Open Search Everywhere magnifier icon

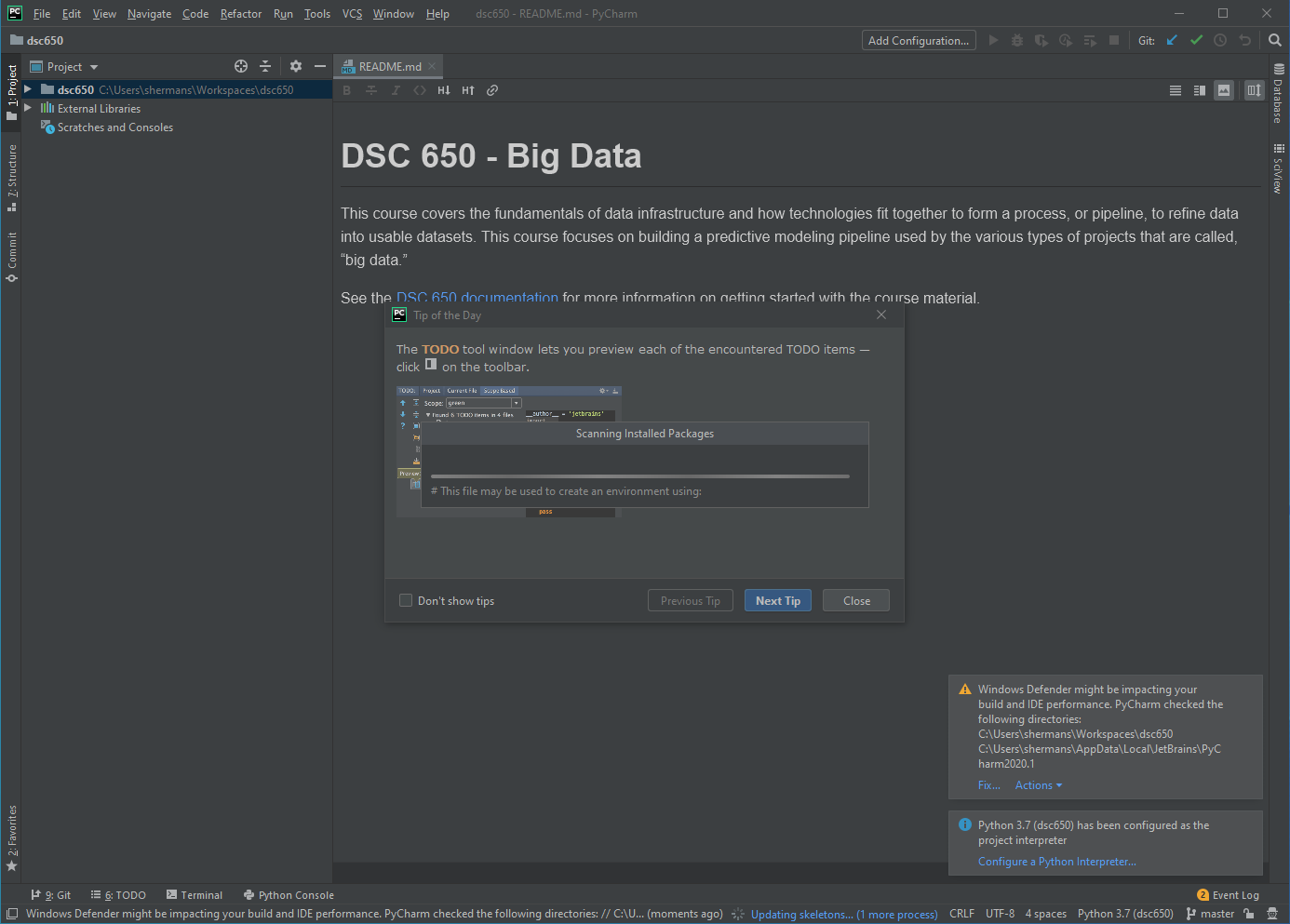coord(1275,40)
